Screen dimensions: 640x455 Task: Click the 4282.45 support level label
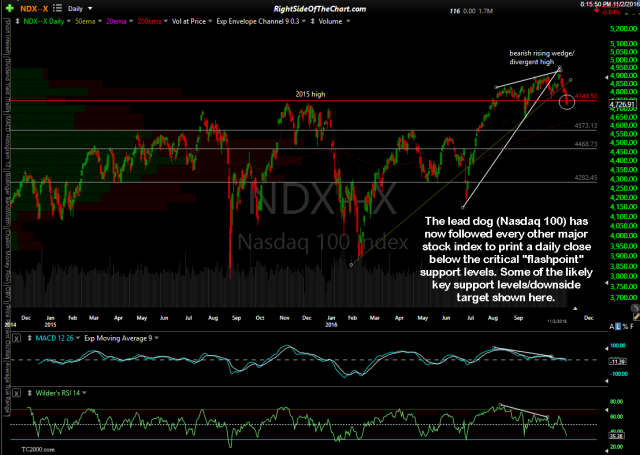[x=586, y=178]
